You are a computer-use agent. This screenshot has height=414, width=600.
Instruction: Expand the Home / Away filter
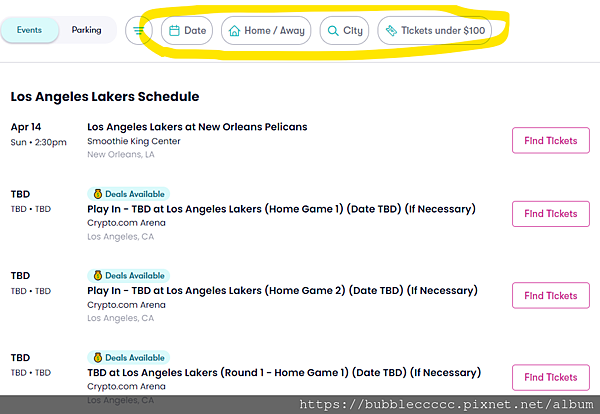tap(266, 31)
